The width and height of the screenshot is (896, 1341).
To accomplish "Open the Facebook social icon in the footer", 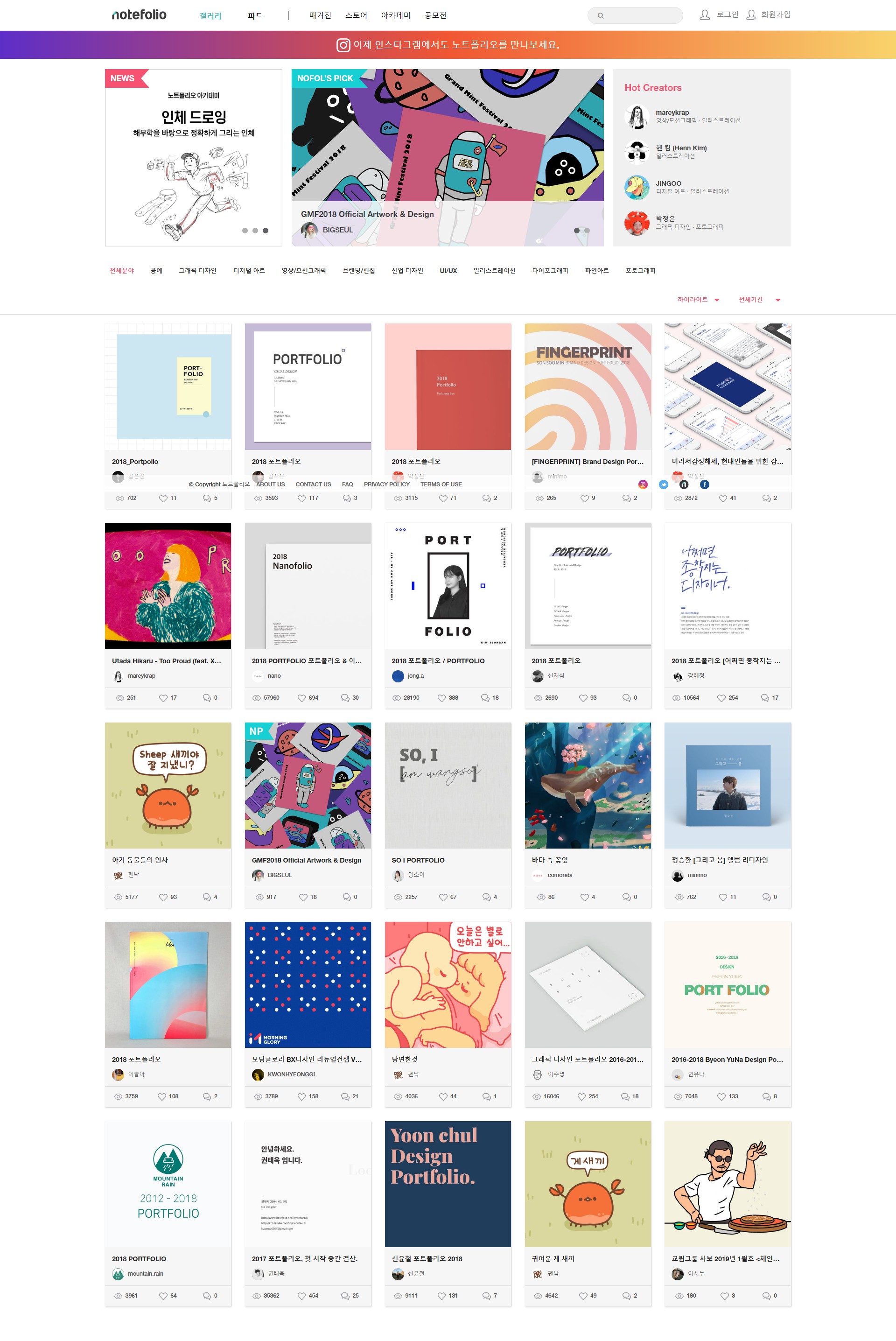I will coord(705,484).
